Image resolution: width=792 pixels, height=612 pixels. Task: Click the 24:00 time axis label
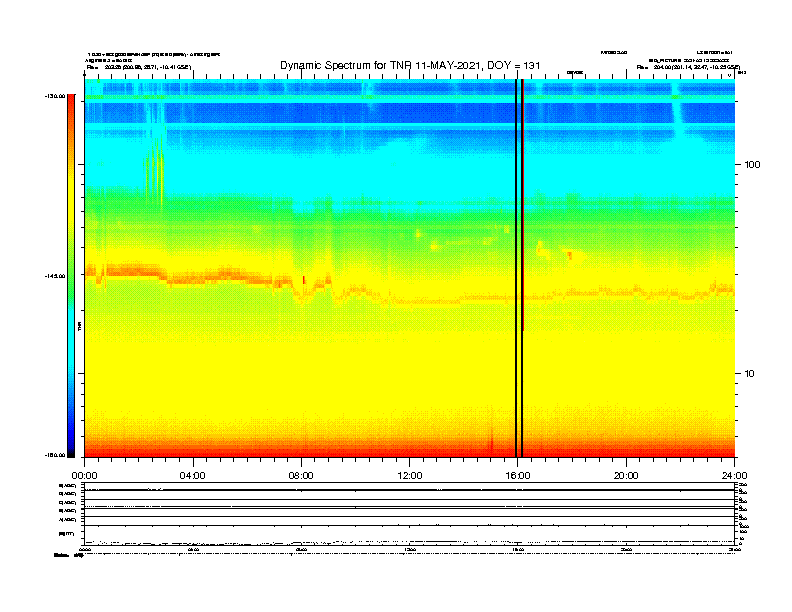(734, 476)
